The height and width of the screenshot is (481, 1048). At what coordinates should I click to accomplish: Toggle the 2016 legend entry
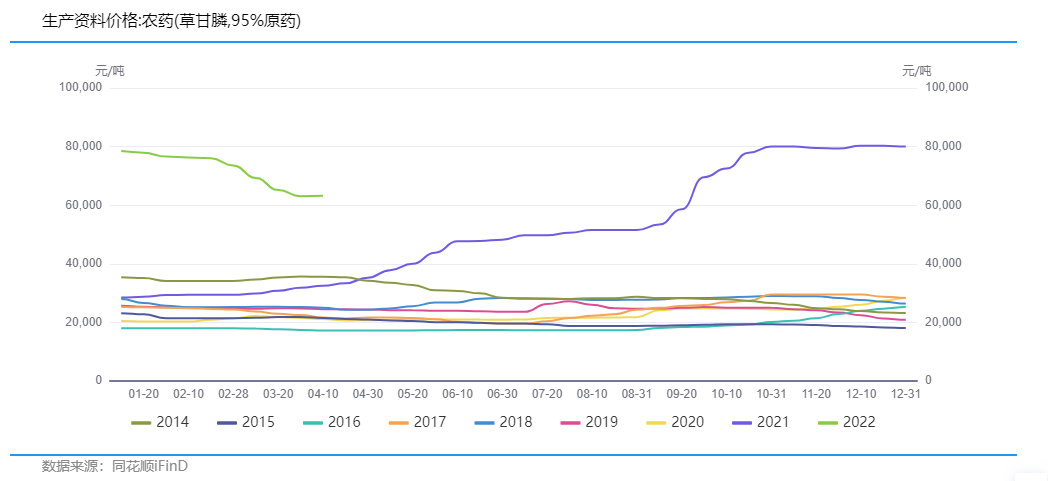coord(332,423)
